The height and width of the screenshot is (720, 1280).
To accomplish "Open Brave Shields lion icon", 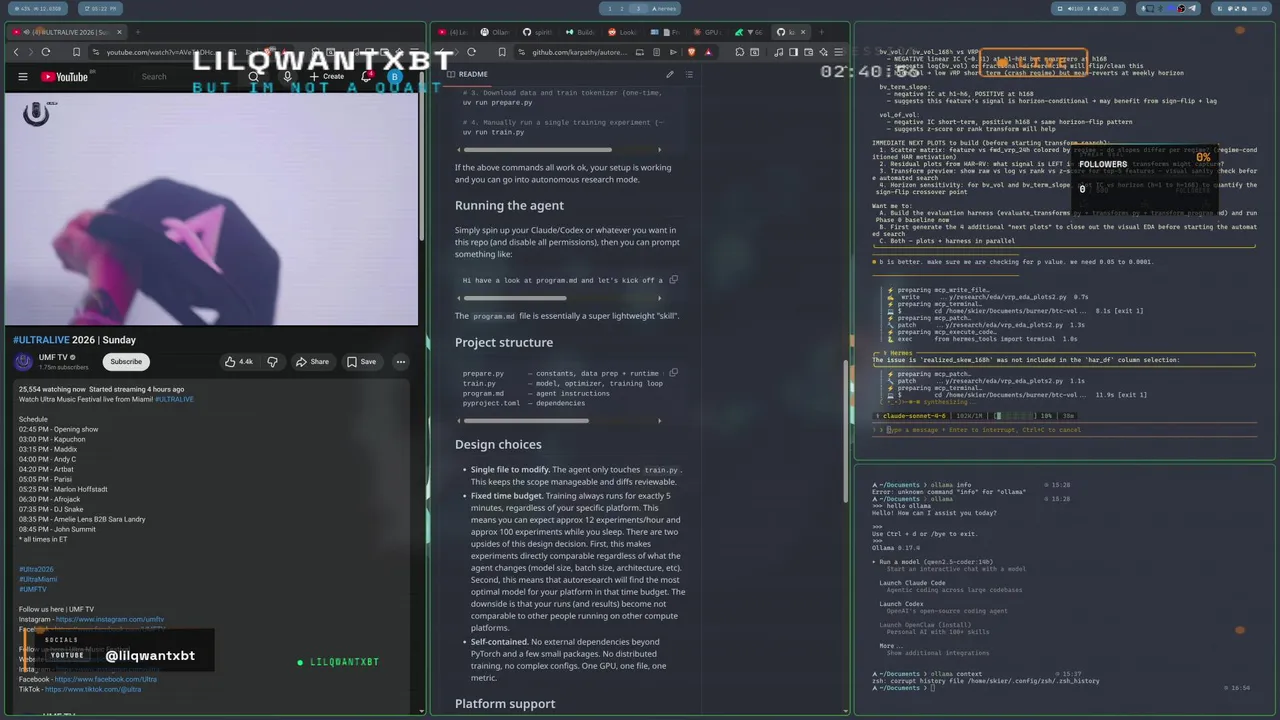I will (x=691, y=52).
